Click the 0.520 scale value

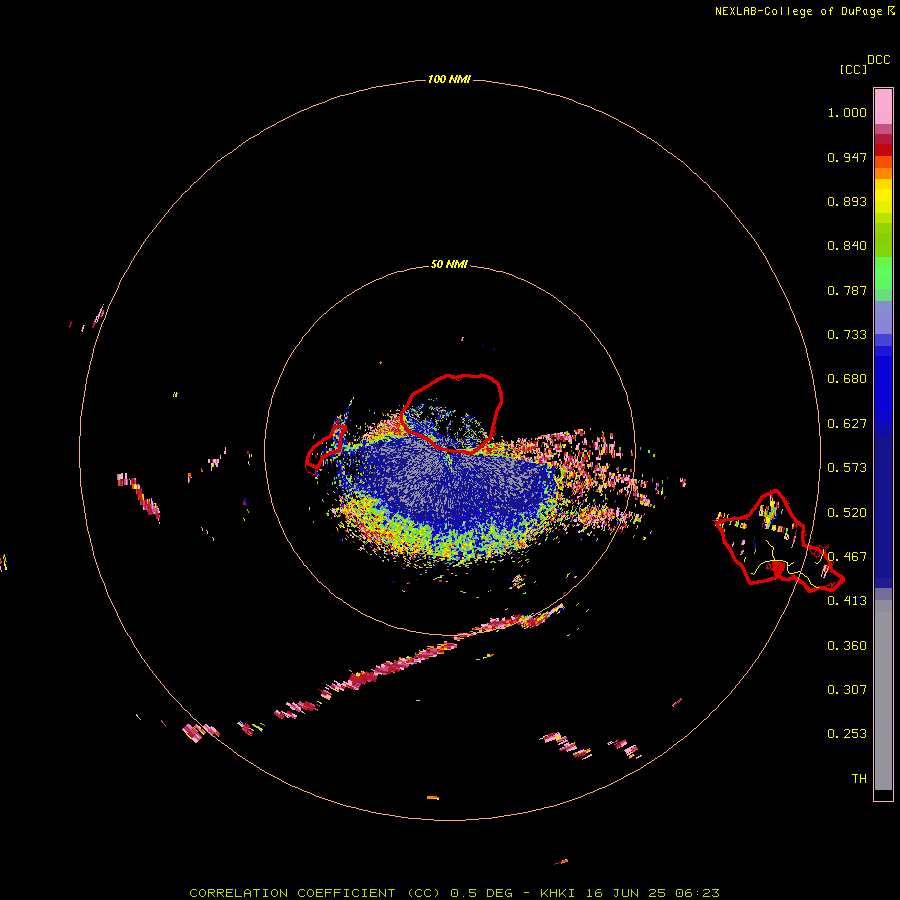(x=847, y=513)
